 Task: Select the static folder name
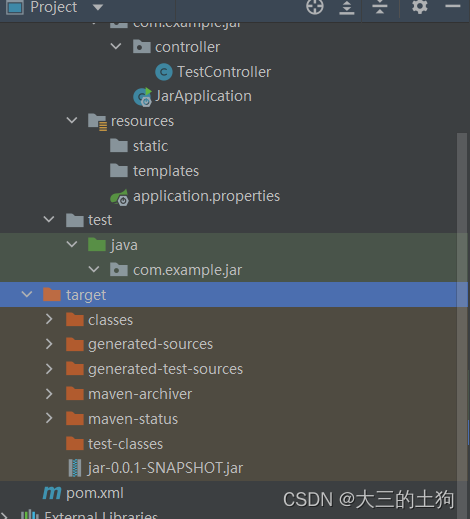150,146
